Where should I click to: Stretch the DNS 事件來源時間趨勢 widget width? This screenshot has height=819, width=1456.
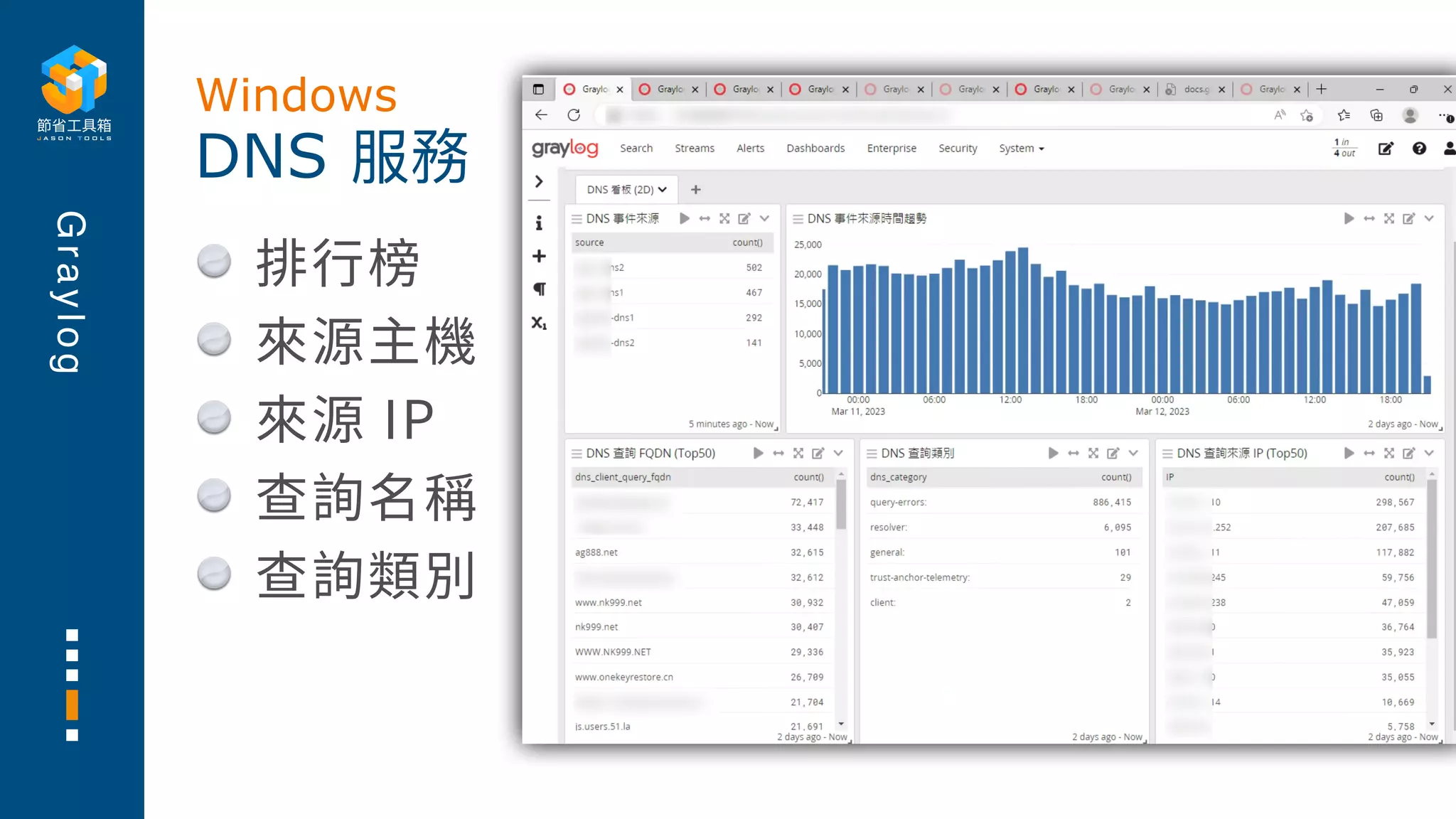click(x=1369, y=218)
